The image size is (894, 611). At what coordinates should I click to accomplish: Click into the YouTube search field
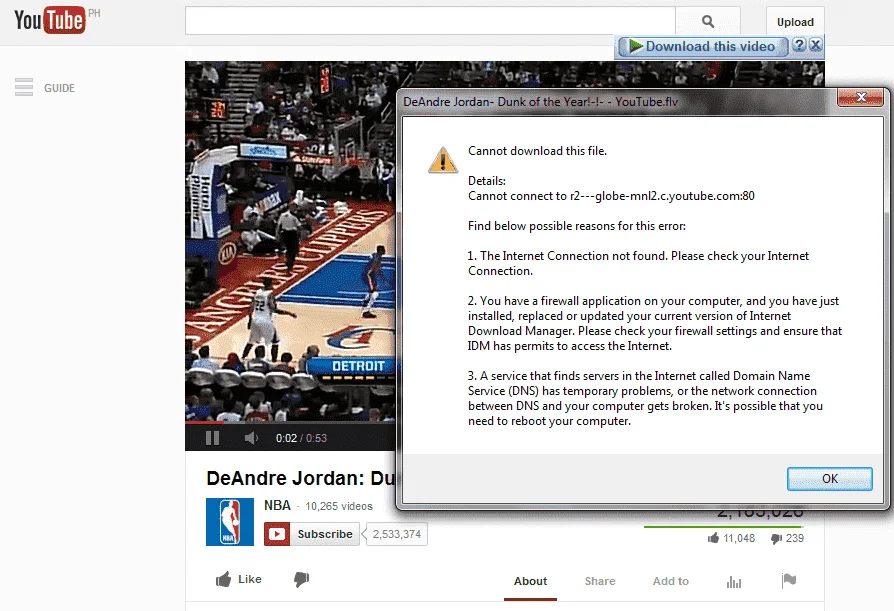pyautogui.click(x=430, y=21)
